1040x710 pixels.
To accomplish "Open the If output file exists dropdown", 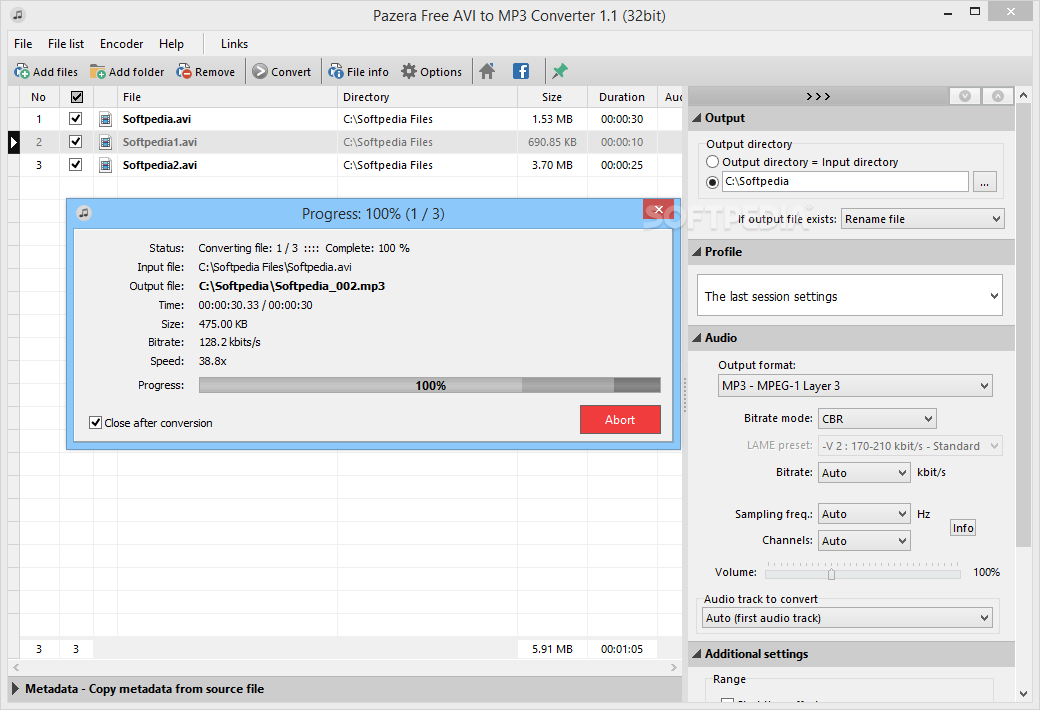I will tap(923, 219).
